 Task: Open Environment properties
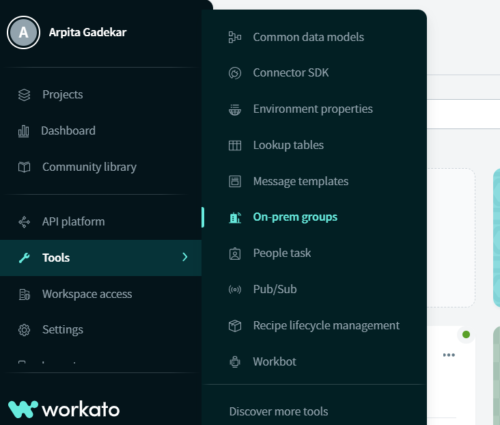coord(313,109)
